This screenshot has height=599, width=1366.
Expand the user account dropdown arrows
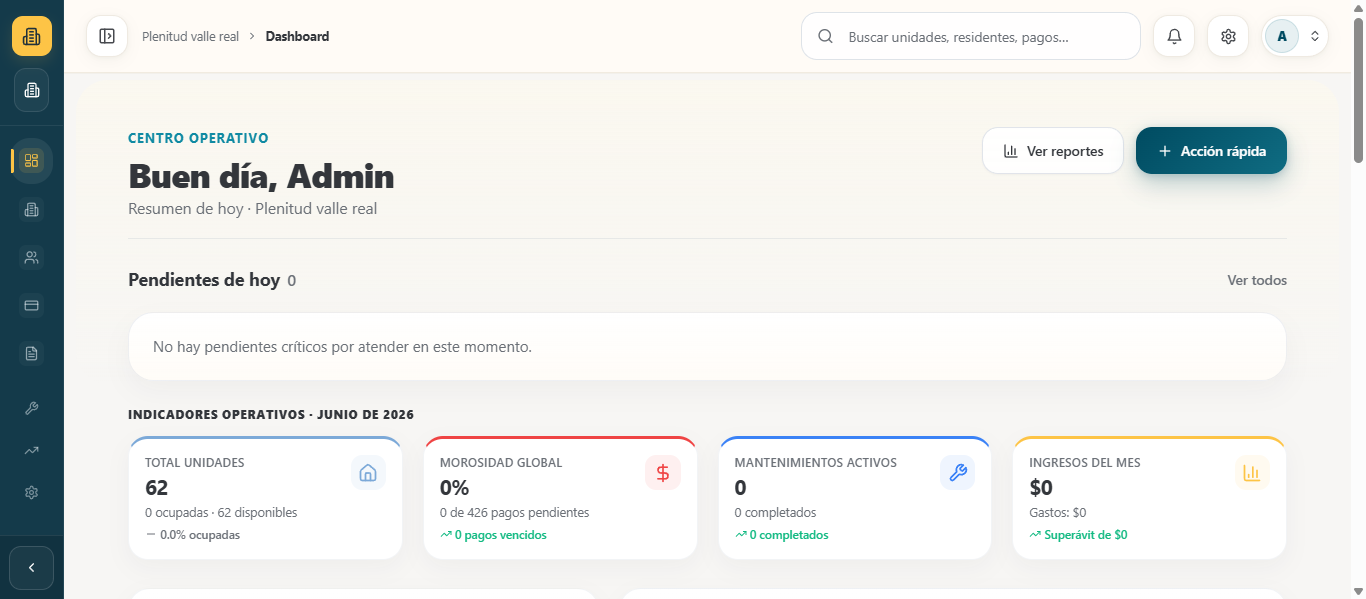click(1315, 36)
